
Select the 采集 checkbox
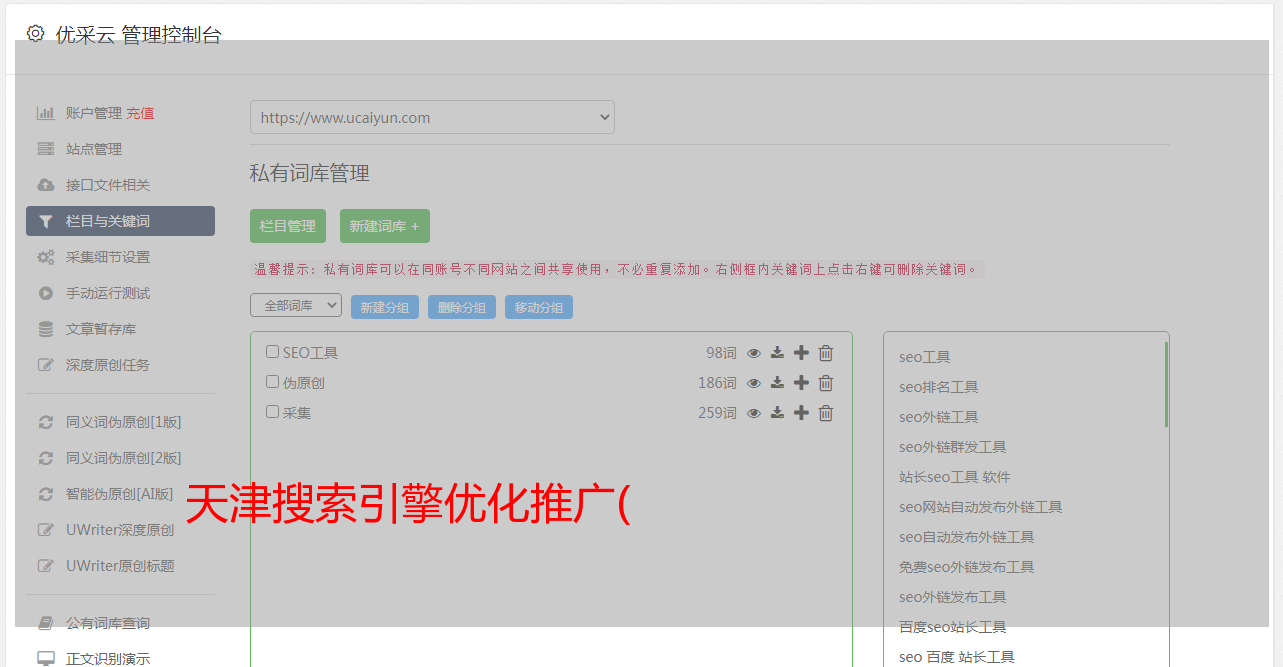click(x=272, y=412)
